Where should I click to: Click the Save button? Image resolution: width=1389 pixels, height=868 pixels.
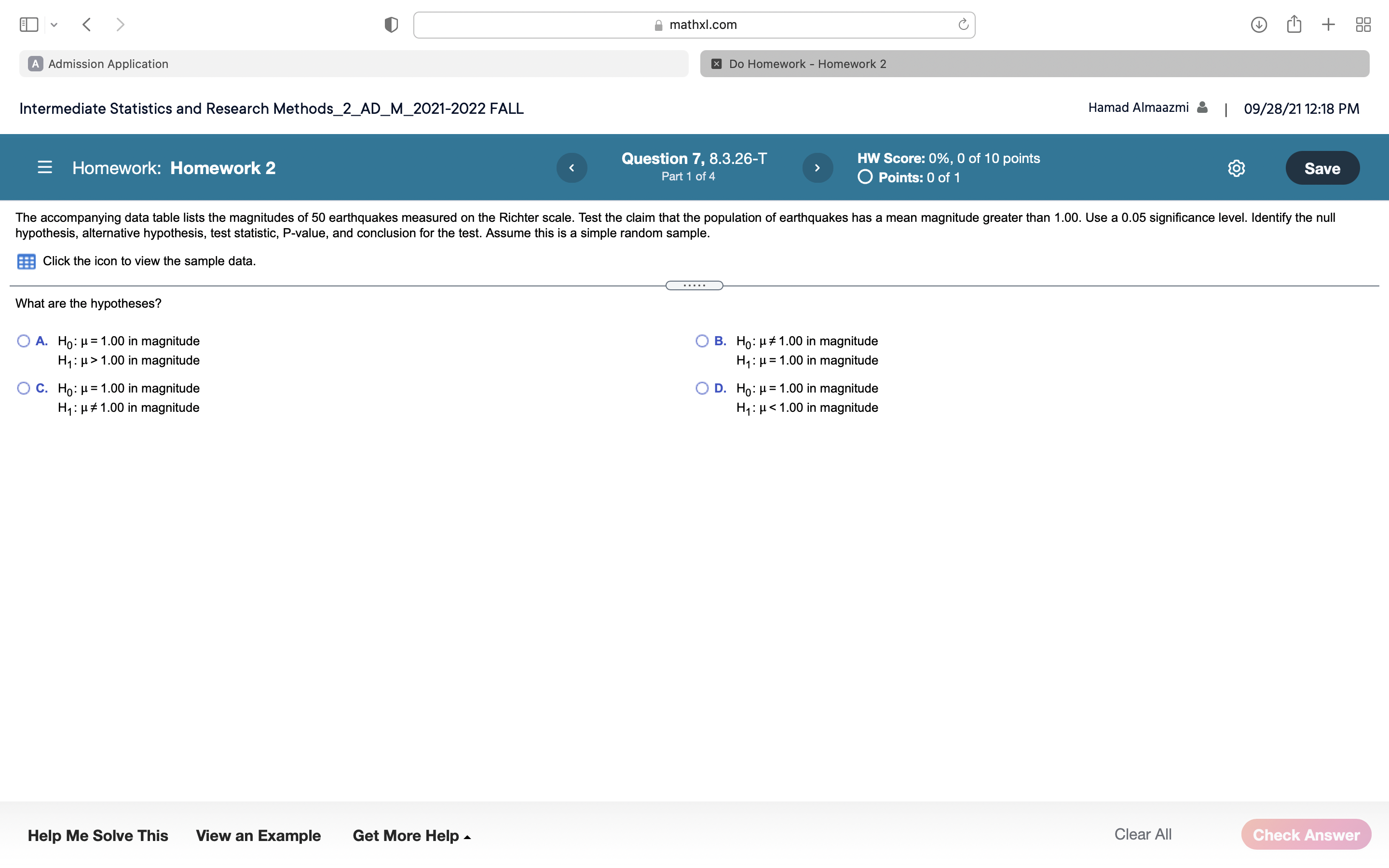(1322, 168)
